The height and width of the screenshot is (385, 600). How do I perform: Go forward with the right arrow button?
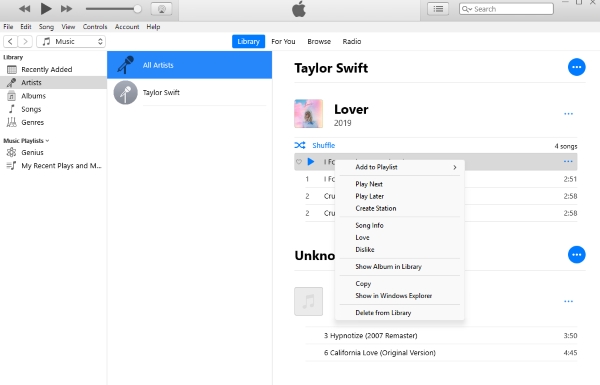[x=25, y=41]
